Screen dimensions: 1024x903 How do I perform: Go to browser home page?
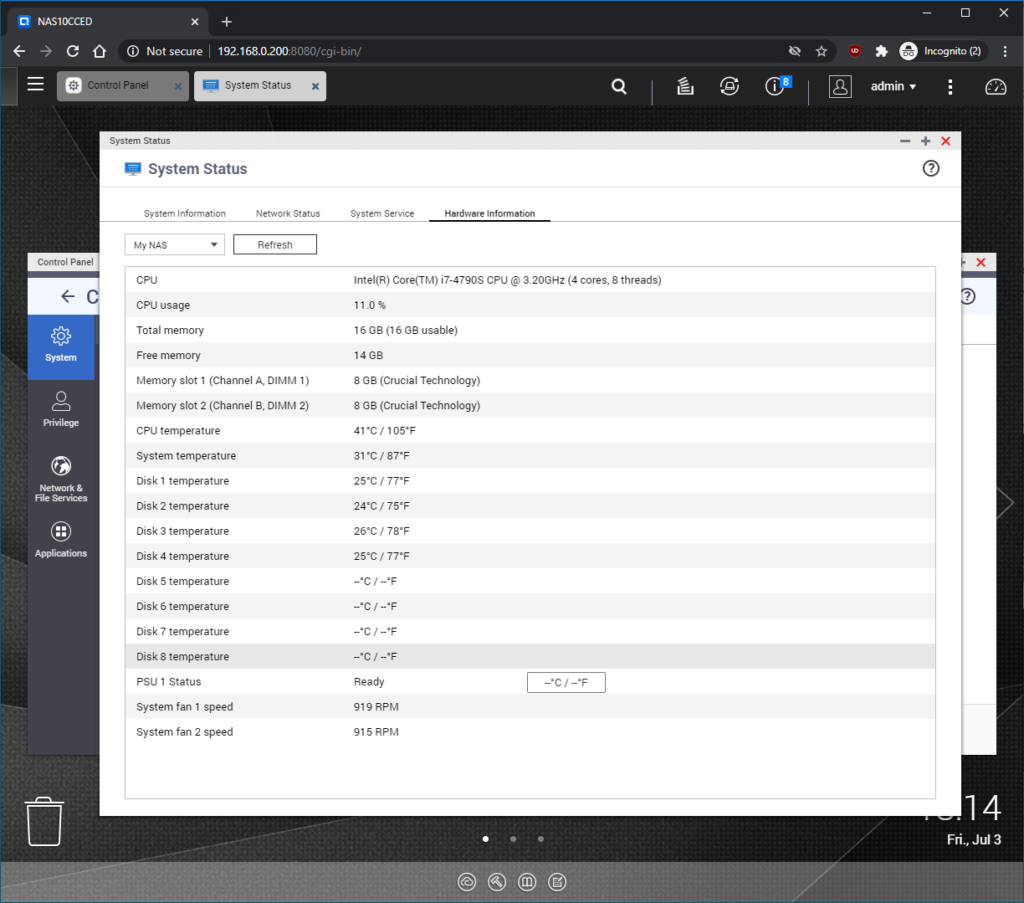(99, 51)
